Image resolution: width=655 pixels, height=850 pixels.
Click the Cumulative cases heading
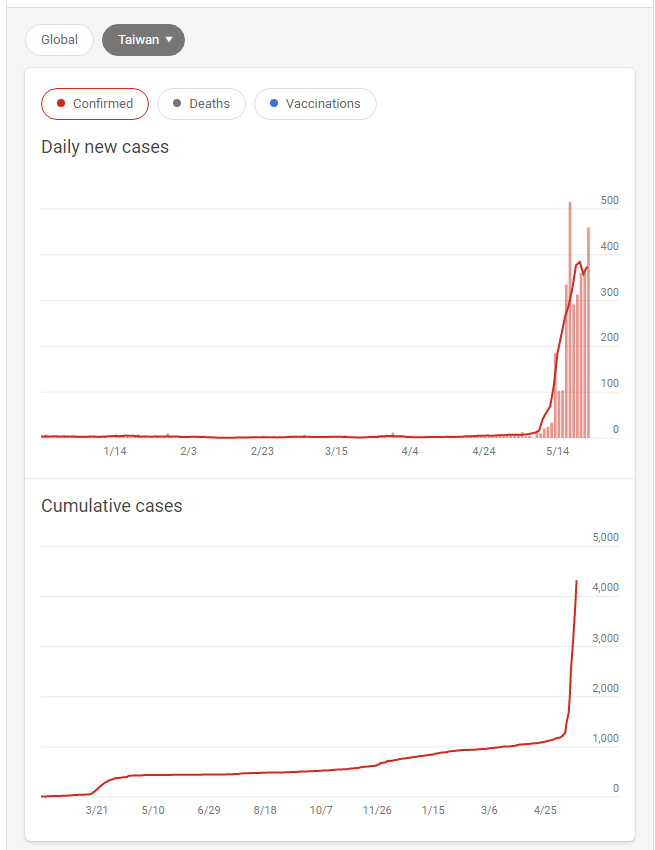pos(112,506)
